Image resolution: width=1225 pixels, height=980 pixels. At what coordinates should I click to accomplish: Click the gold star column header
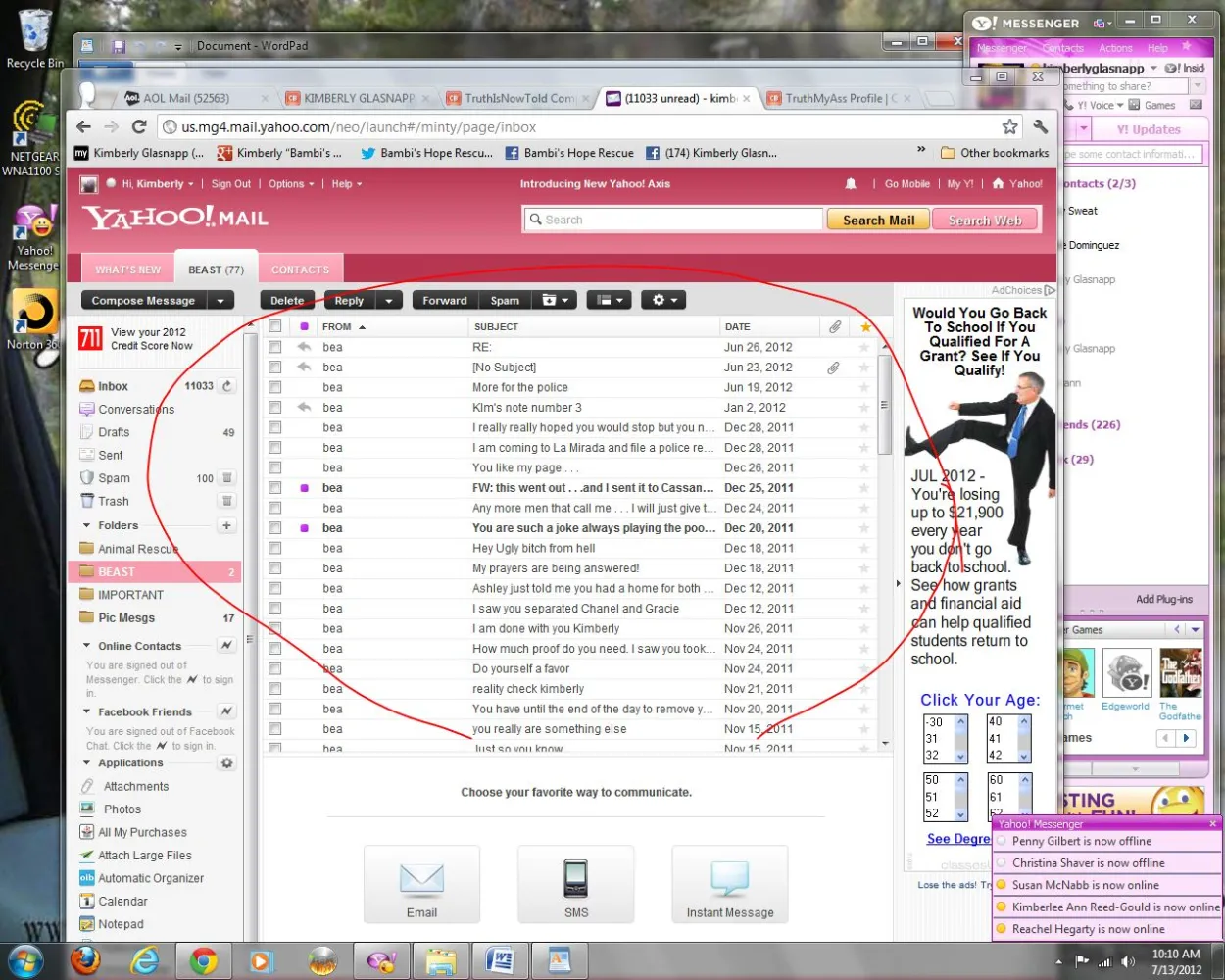coord(864,327)
